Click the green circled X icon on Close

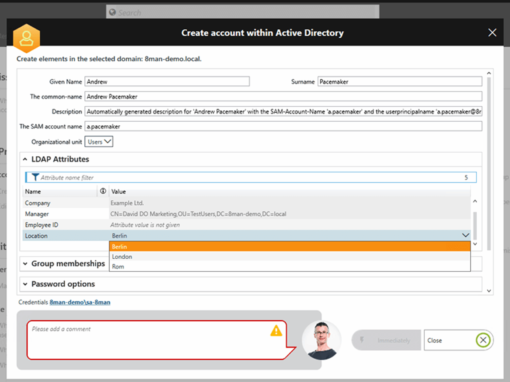coord(483,340)
